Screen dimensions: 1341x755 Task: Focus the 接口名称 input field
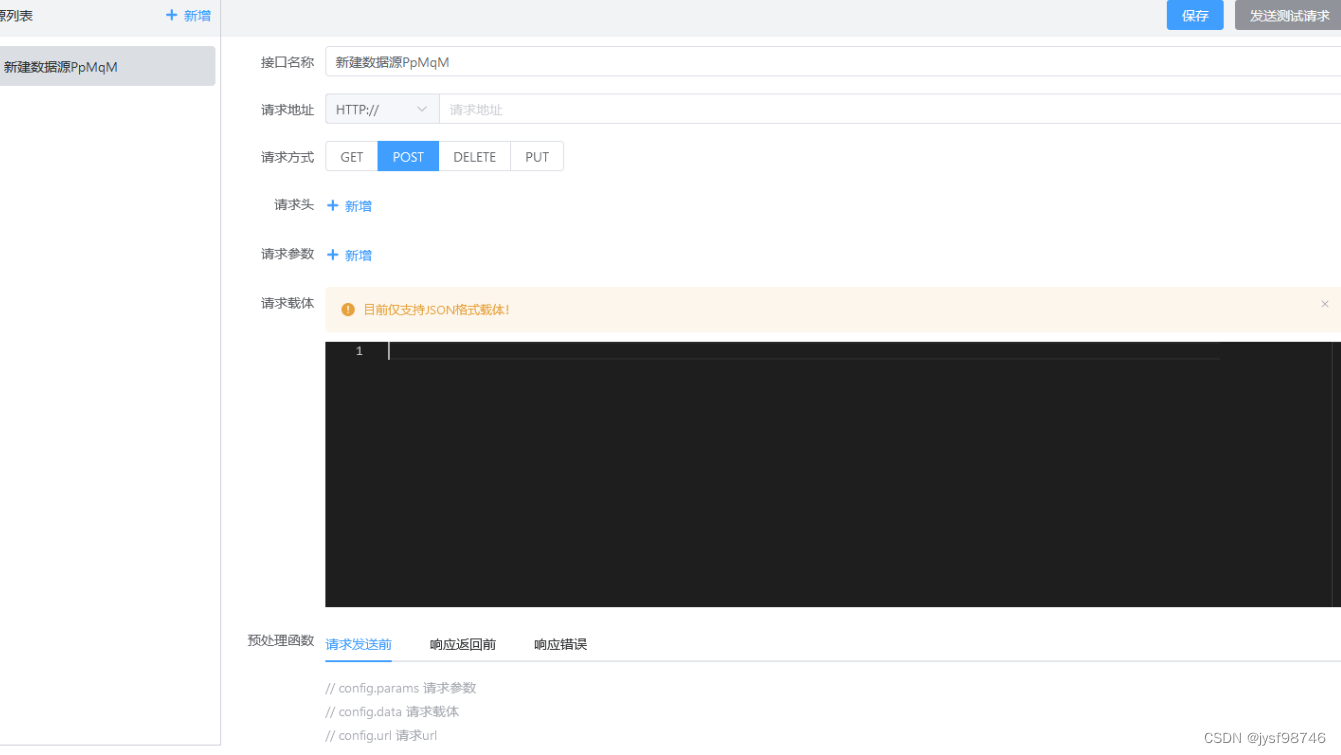tap(833, 62)
